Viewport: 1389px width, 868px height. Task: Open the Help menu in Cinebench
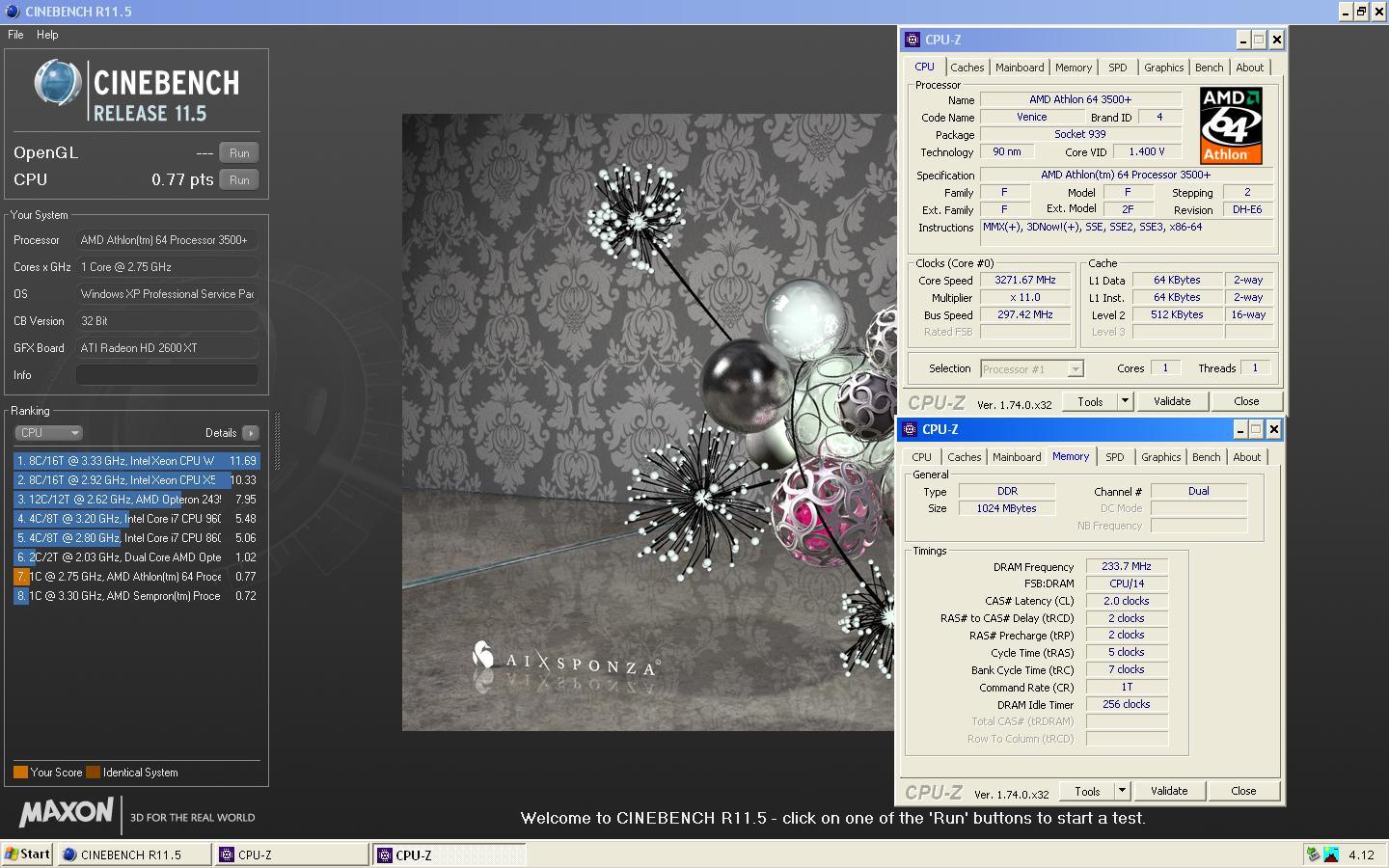47,35
